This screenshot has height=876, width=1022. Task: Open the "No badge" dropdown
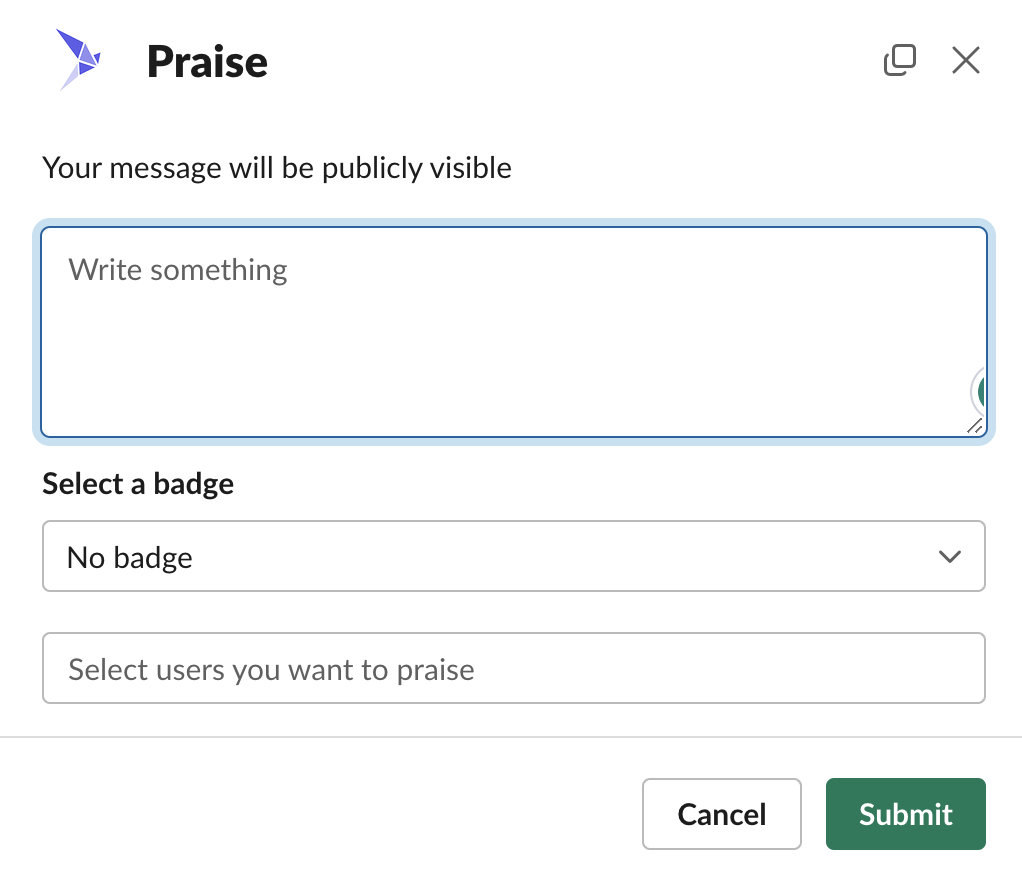[x=514, y=556]
